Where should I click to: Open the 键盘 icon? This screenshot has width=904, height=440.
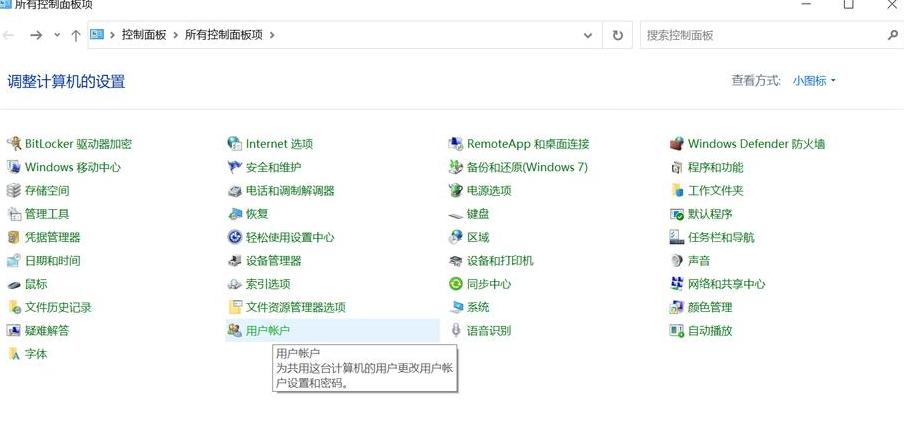(x=456, y=215)
